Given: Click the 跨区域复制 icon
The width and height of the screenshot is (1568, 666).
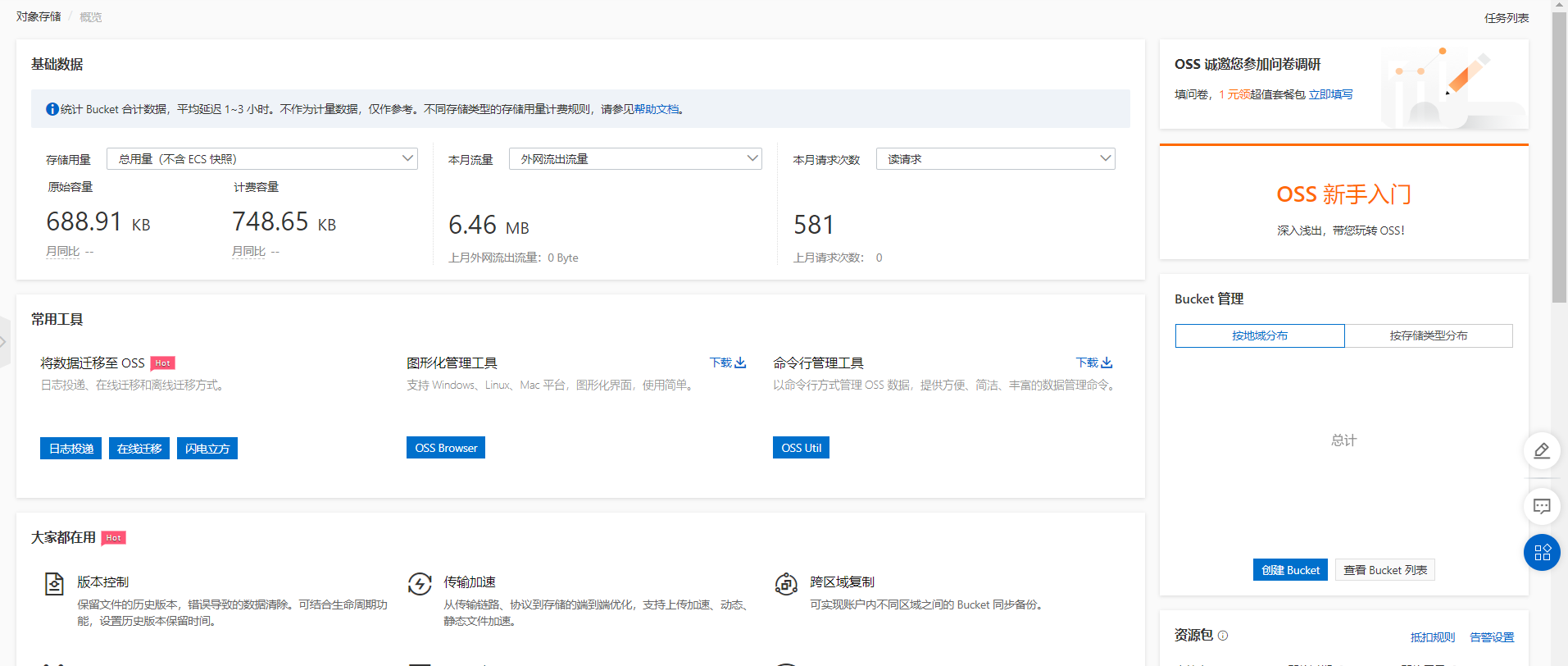Looking at the screenshot, I should click(786, 584).
